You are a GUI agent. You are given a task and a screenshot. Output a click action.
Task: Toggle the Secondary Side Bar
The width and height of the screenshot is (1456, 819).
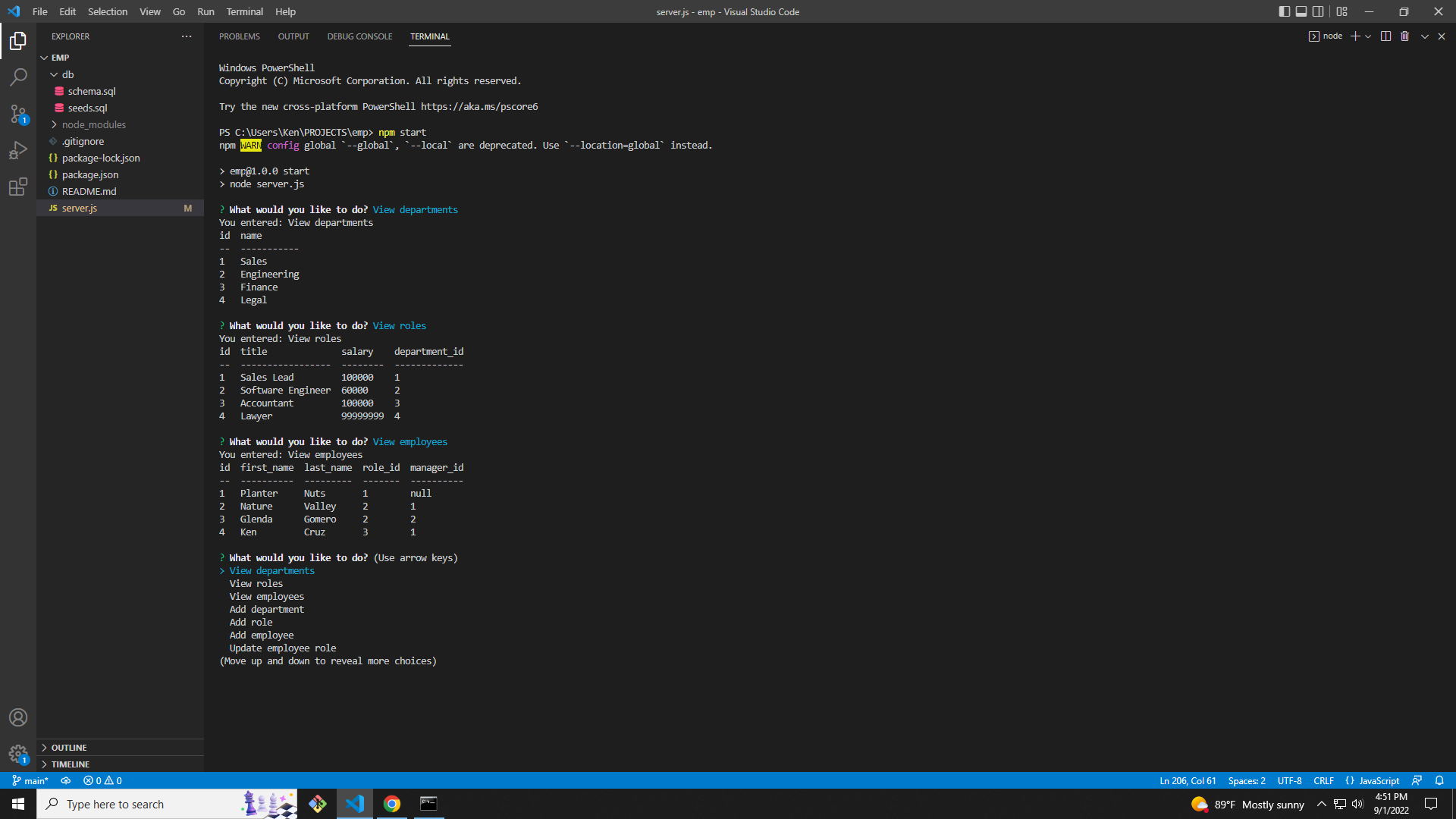tap(1319, 11)
